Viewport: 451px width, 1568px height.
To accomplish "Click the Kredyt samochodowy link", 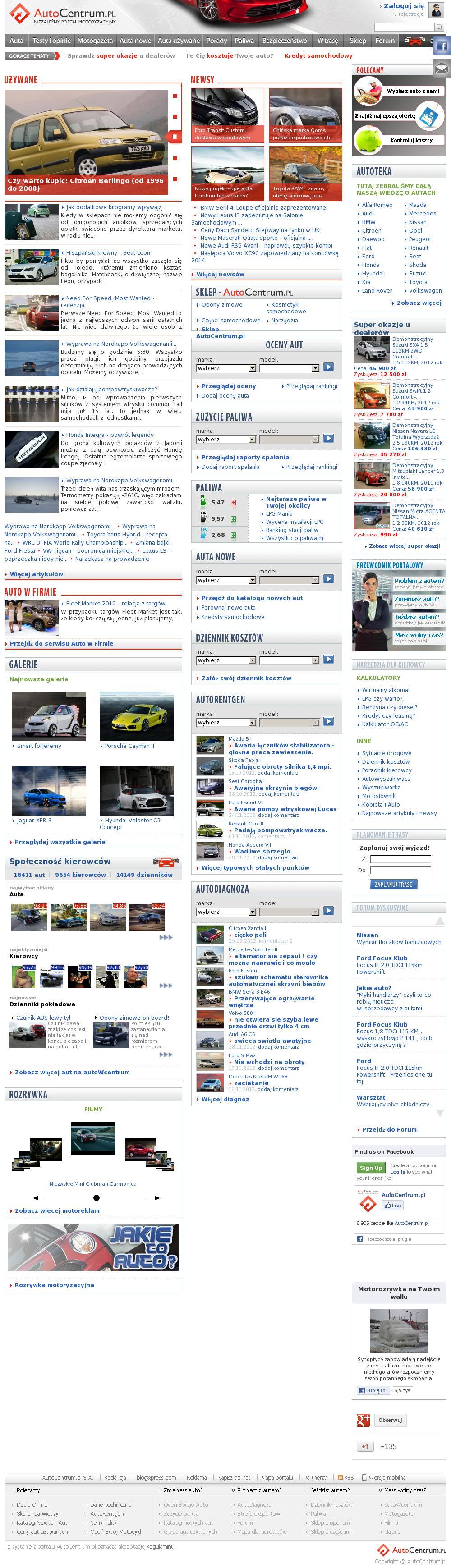I will [x=318, y=55].
